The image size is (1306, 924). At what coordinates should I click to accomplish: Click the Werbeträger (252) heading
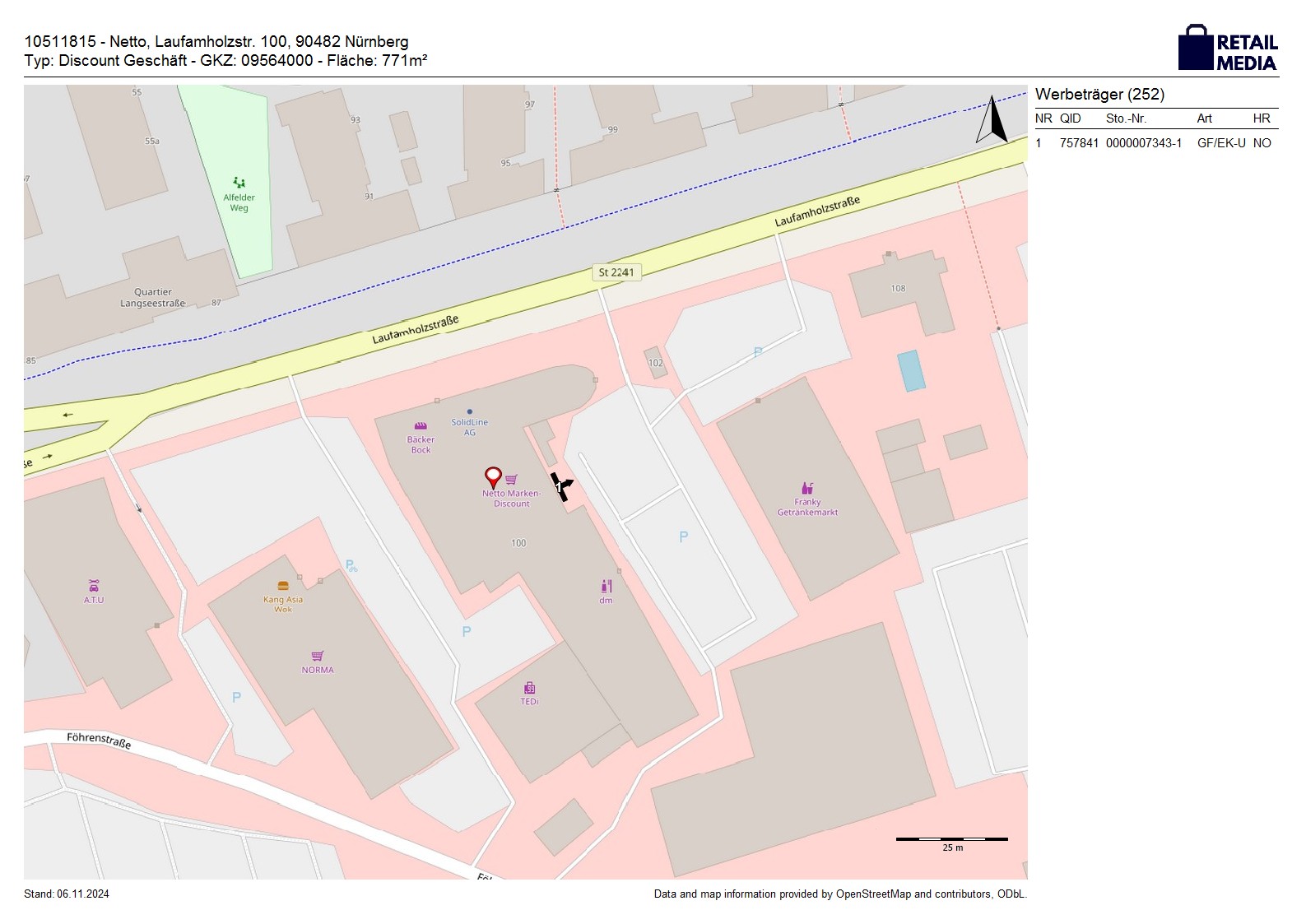[x=1099, y=95]
